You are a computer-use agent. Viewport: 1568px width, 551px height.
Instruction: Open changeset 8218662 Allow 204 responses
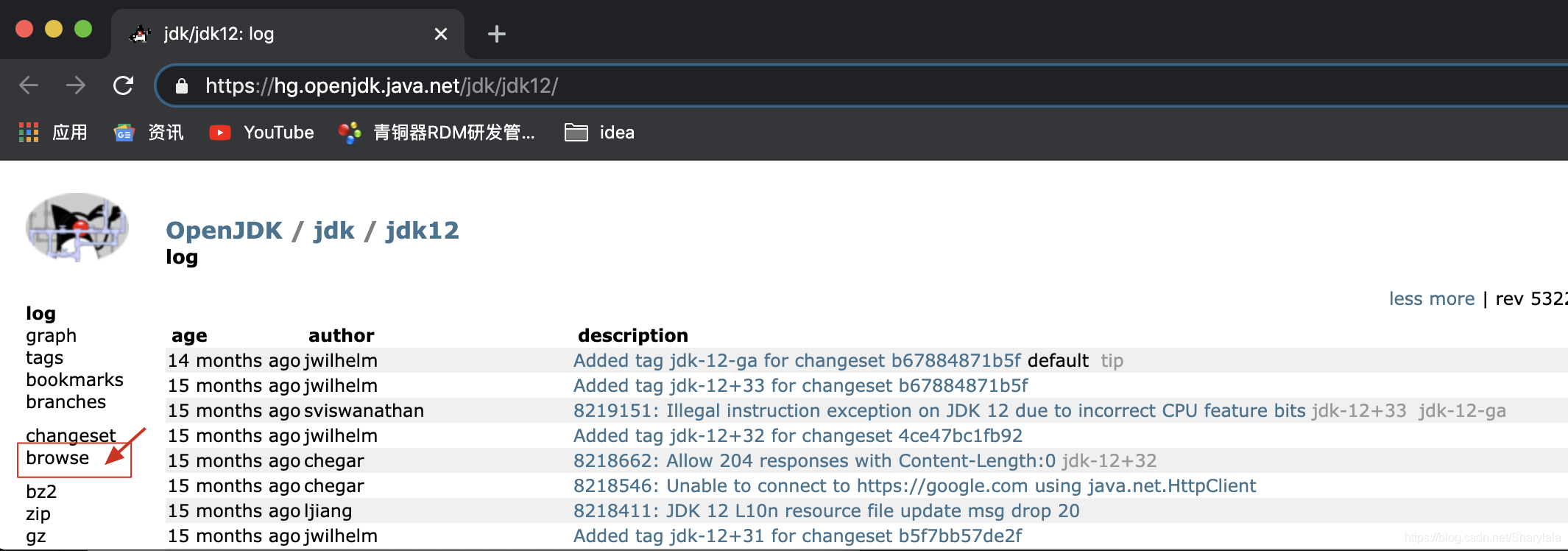[x=814, y=461]
